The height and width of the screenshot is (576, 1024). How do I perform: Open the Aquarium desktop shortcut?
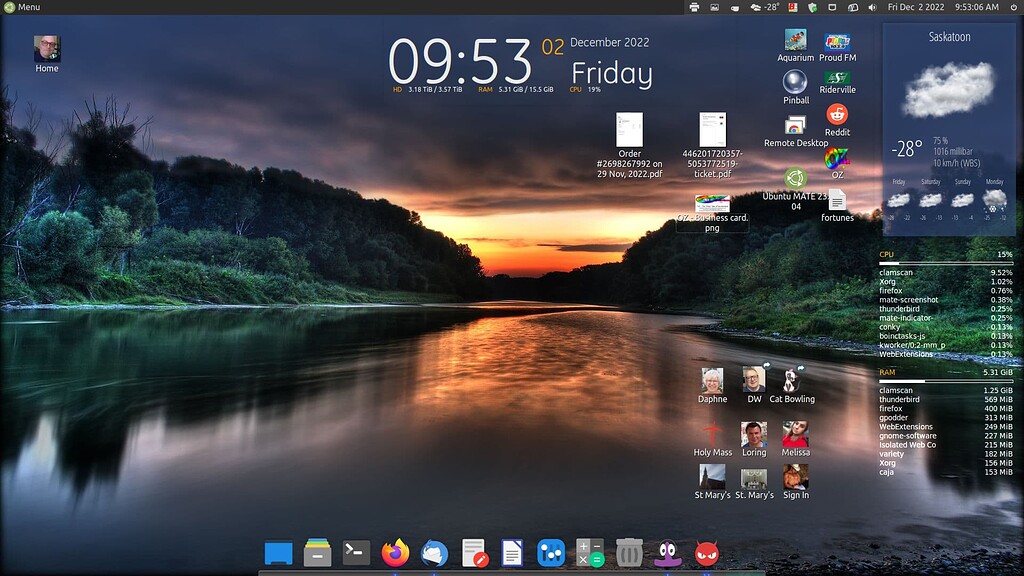(794, 42)
